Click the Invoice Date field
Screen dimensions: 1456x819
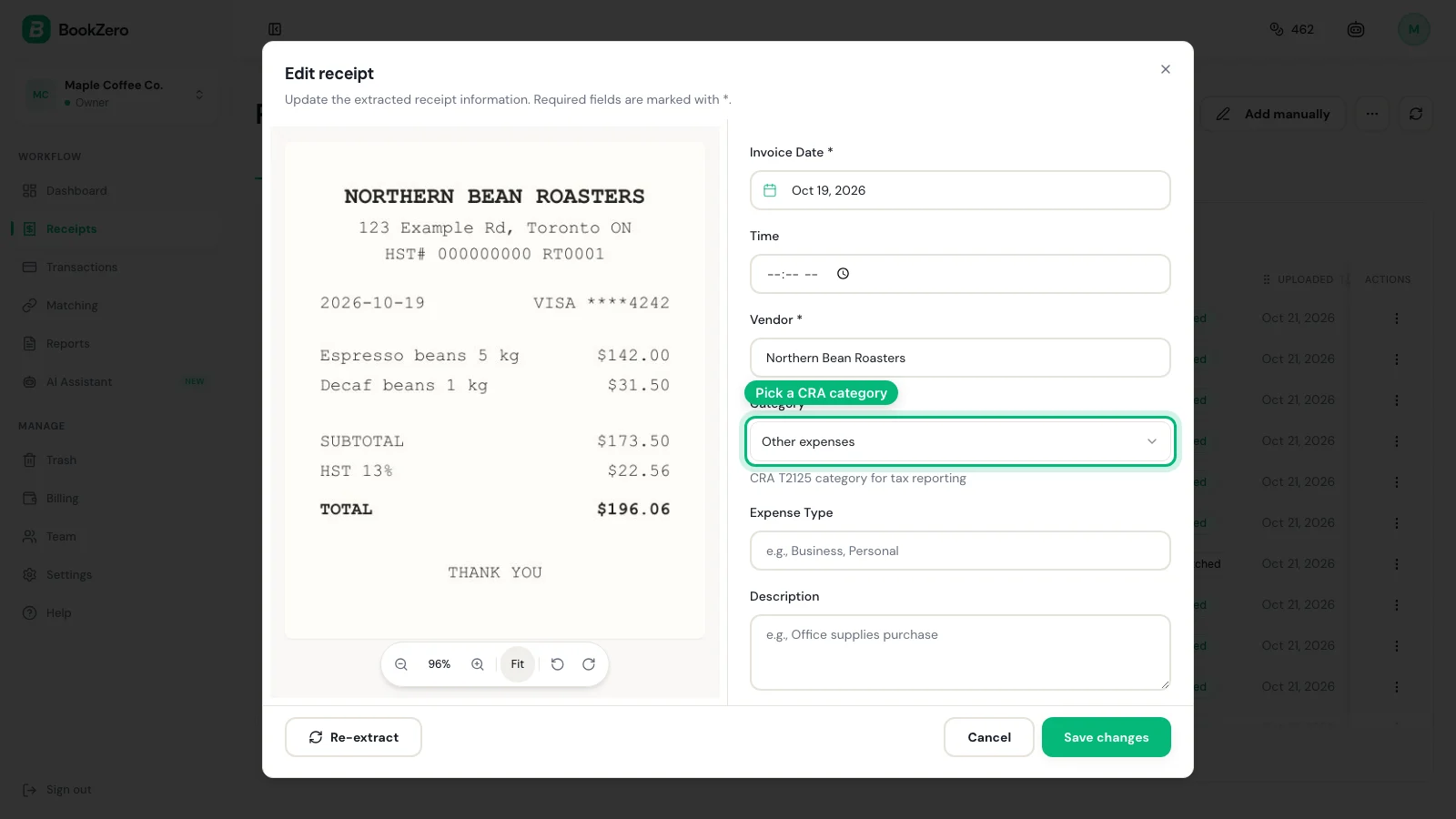point(960,190)
